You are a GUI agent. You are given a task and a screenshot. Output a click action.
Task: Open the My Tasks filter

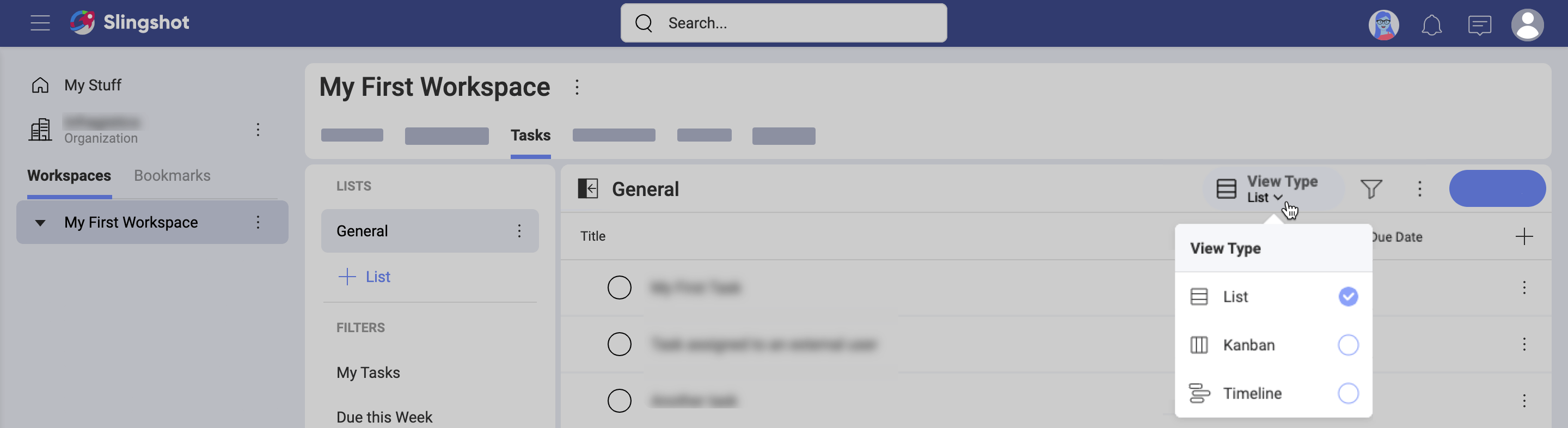[x=368, y=372]
